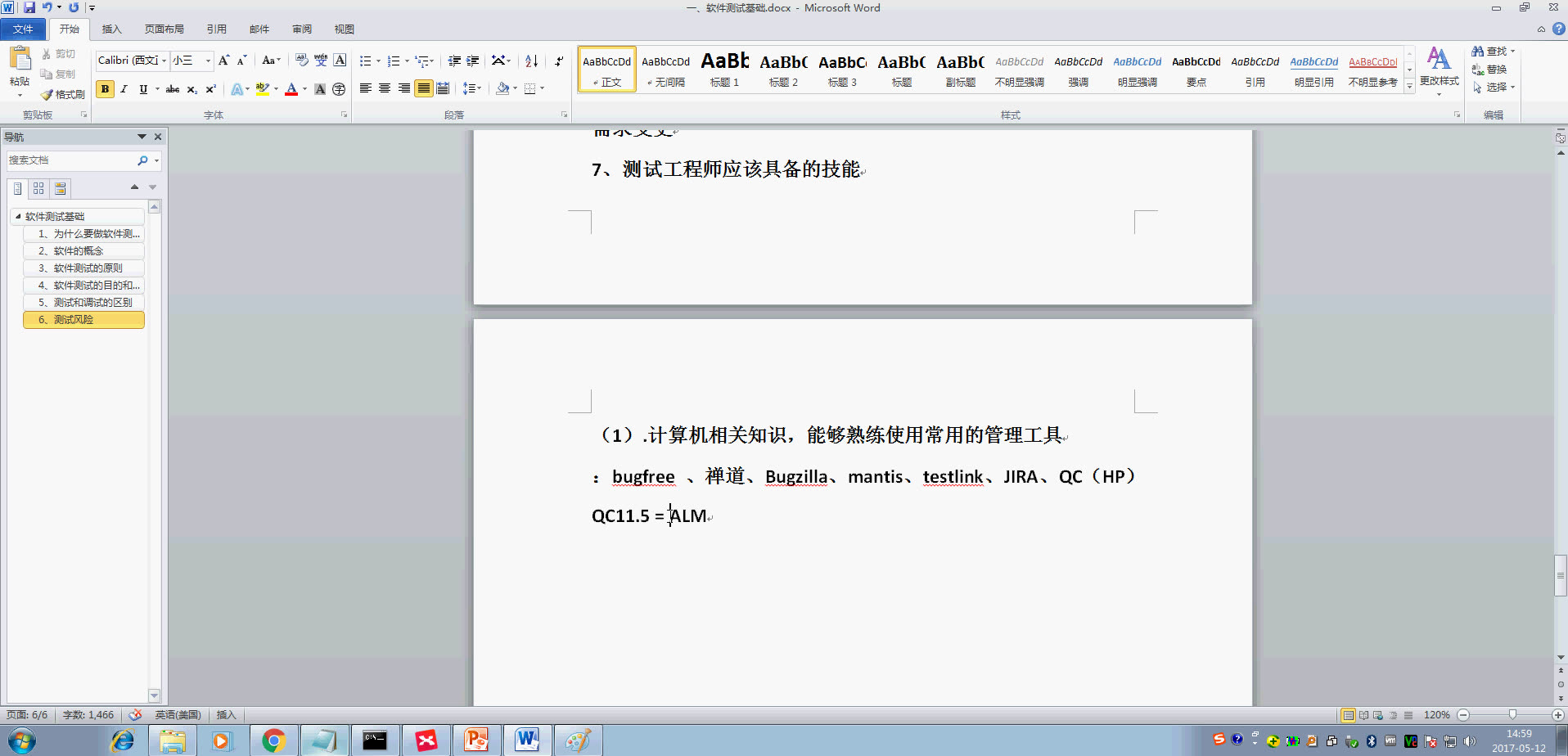1568x756 pixels.
Task: Center the paragraph text
Action: click(385, 88)
